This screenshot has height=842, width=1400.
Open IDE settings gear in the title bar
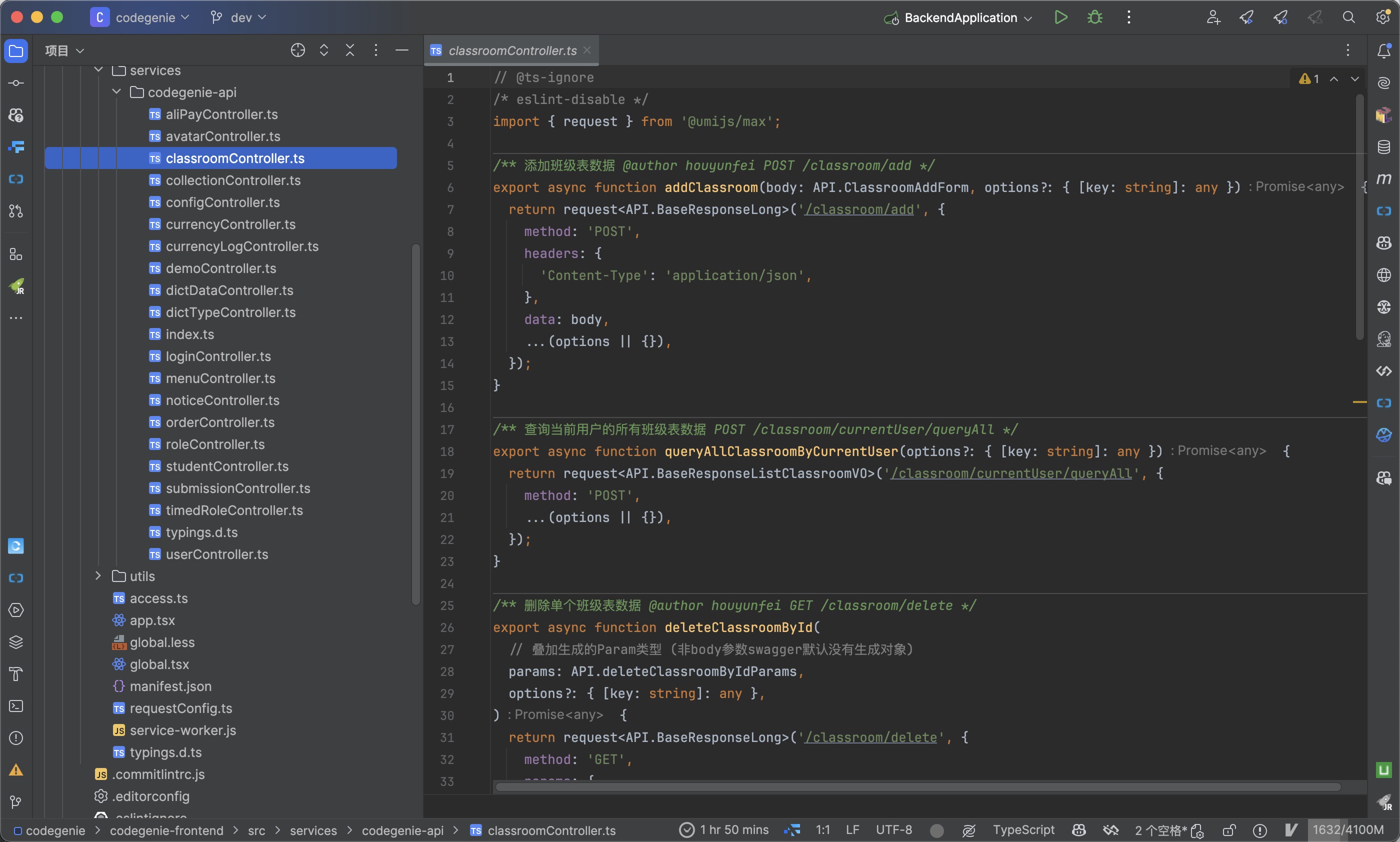(1382, 17)
